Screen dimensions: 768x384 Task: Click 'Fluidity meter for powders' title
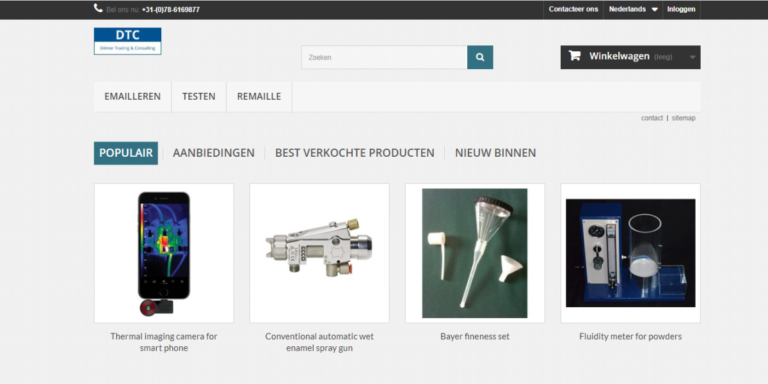[x=630, y=336]
